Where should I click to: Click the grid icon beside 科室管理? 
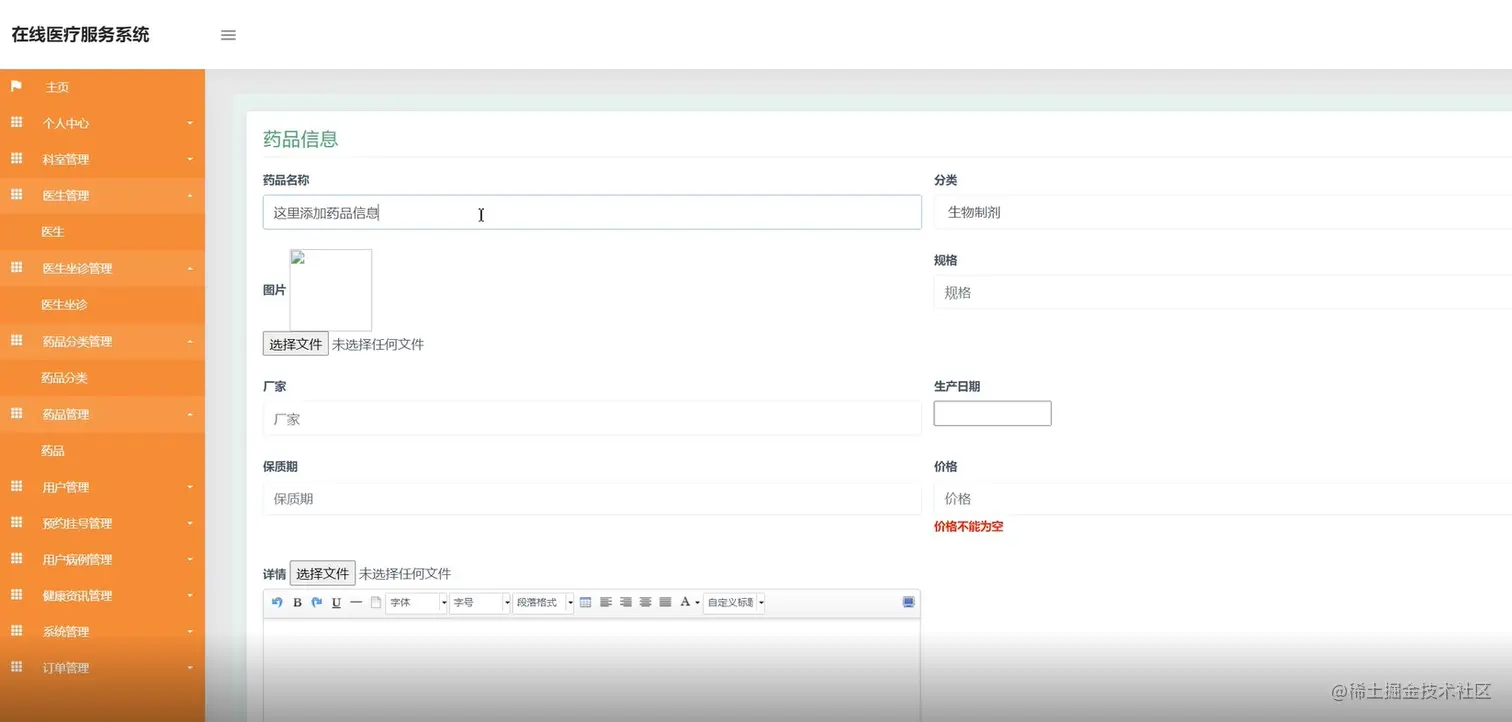click(16, 158)
